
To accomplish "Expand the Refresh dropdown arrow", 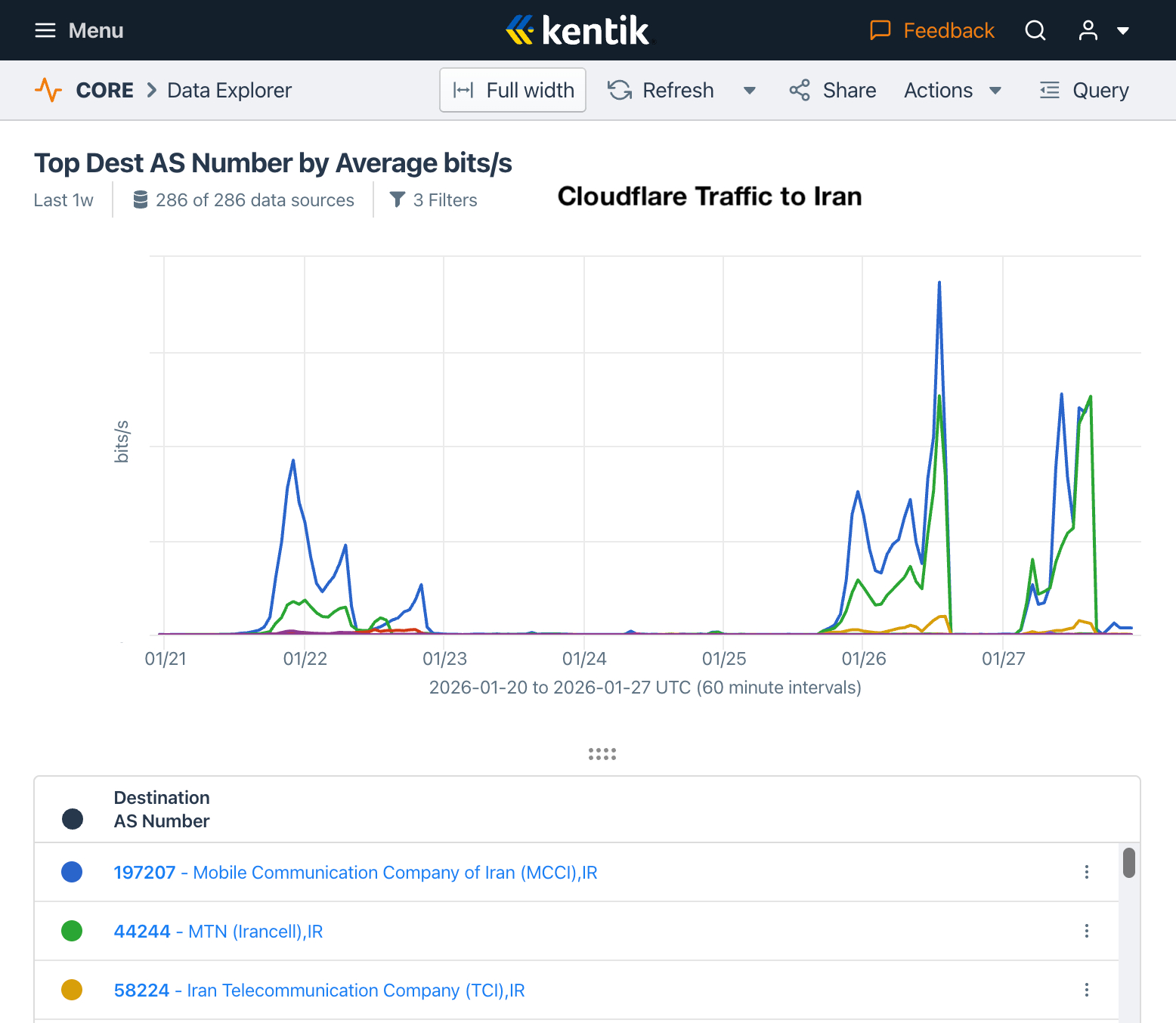I will click(749, 91).
